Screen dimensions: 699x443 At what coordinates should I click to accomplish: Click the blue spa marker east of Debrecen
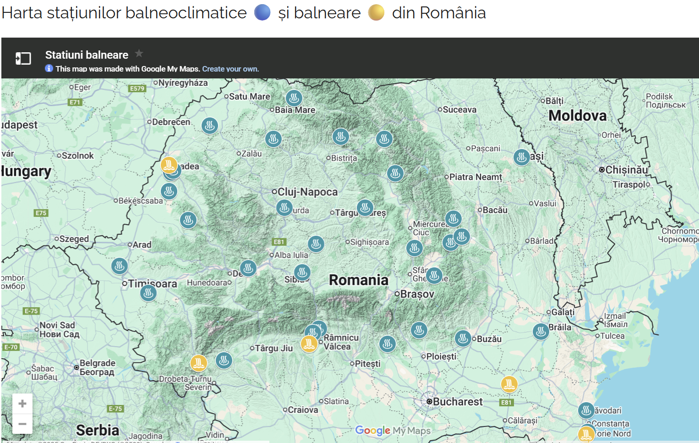click(209, 126)
